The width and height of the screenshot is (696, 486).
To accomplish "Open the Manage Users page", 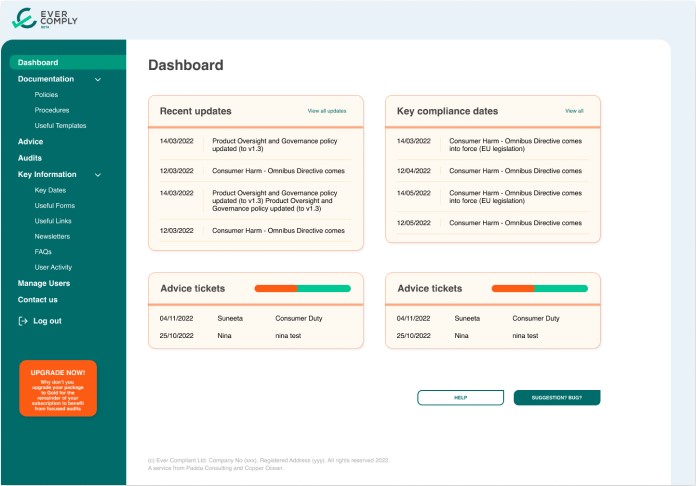I will pos(44,283).
